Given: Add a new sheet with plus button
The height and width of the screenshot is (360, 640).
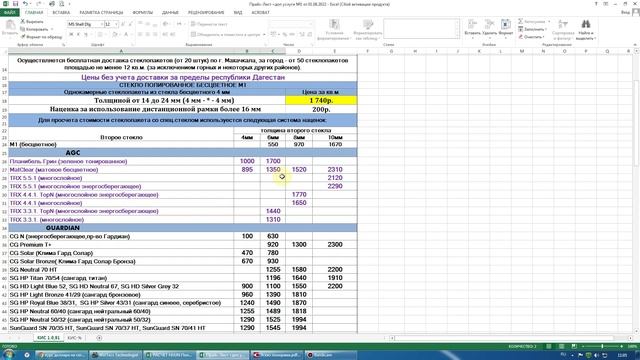Looking at the screenshot, I should tap(99, 338).
